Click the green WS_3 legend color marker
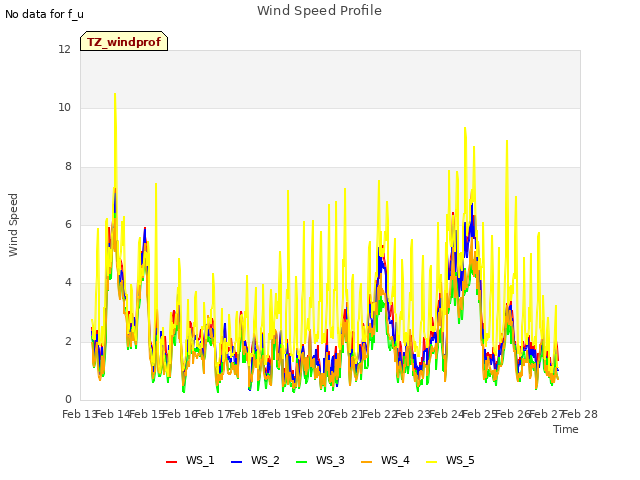The width and height of the screenshot is (640, 480). [302, 462]
